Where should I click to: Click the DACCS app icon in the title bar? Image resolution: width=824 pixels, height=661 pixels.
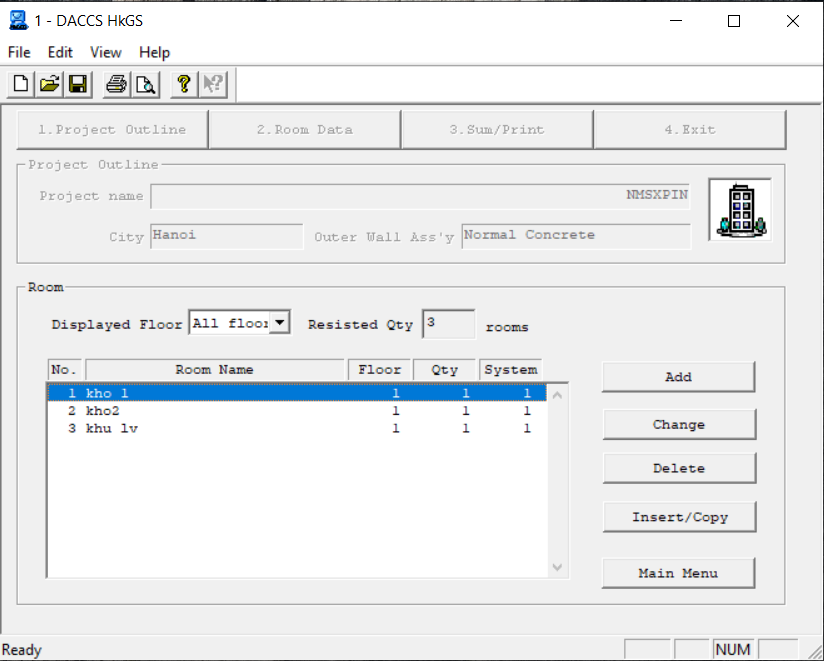click(17, 20)
